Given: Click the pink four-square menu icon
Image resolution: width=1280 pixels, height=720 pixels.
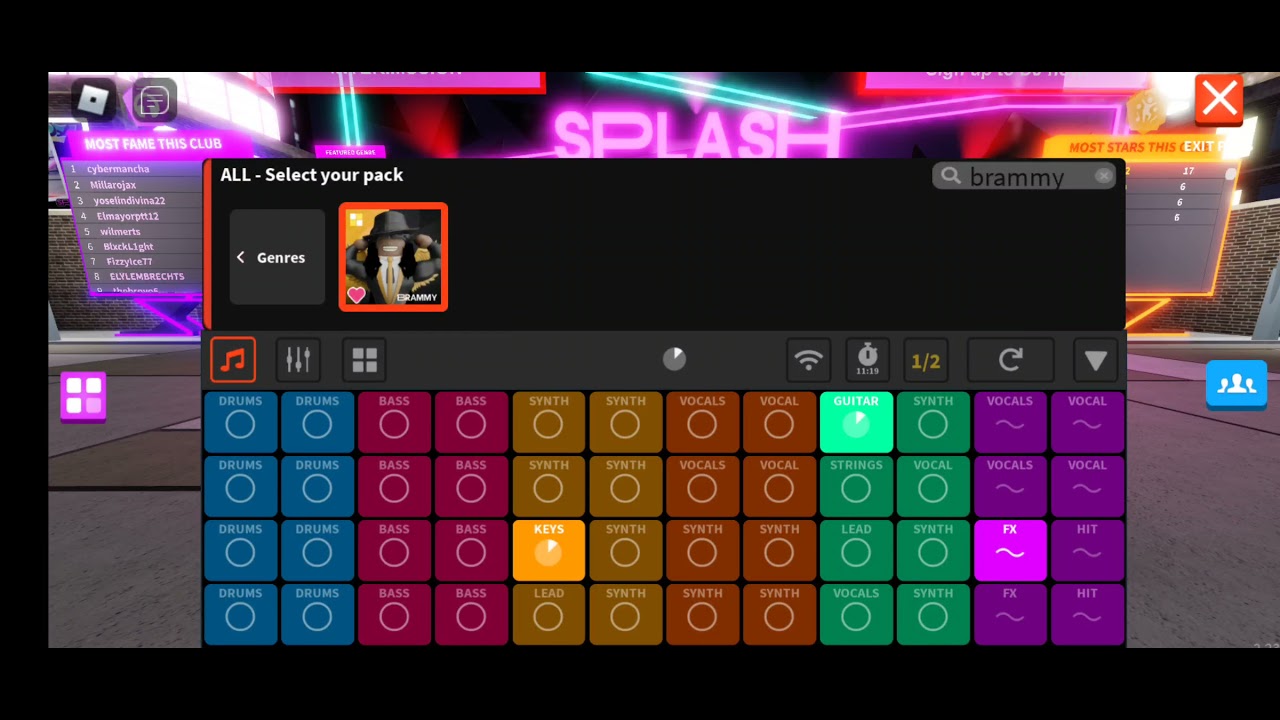Looking at the screenshot, I should (x=83, y=395).
